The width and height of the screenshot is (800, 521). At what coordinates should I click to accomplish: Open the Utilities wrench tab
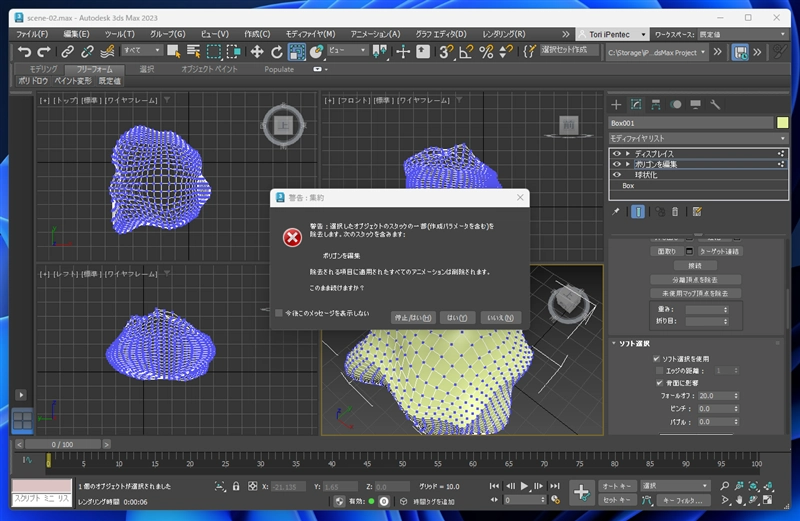(x=715, y=105)
